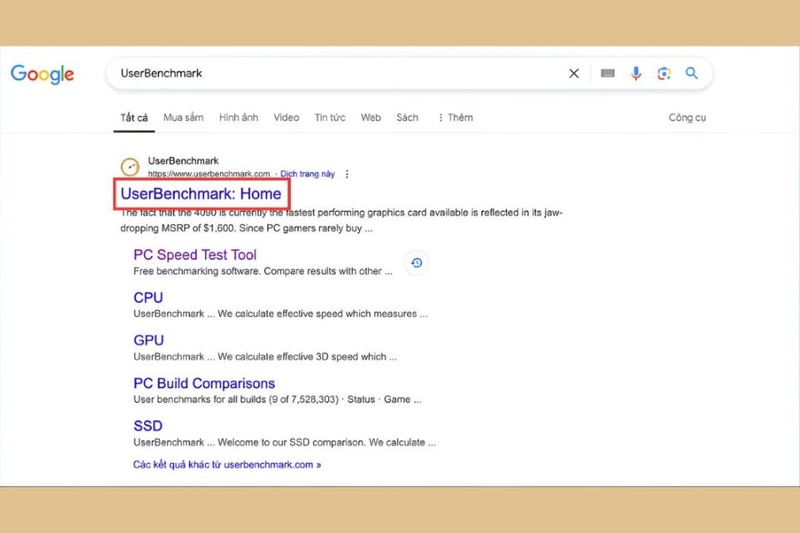Open the GPU sitelink
The image size is (800, 533).
[148, 340]
